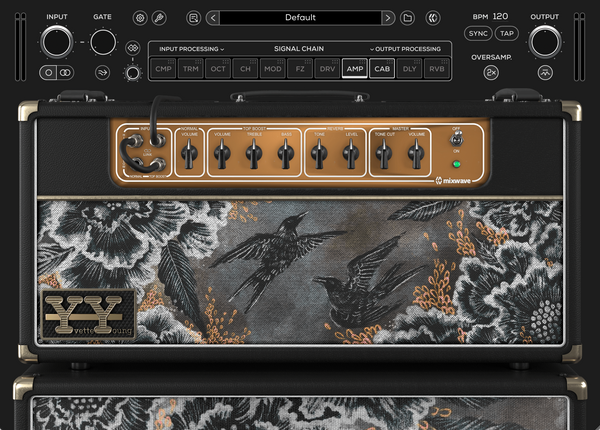This screenshot has width=600, height=430.
Task: Click the green power indicator LED
Action: pos(456,165)
